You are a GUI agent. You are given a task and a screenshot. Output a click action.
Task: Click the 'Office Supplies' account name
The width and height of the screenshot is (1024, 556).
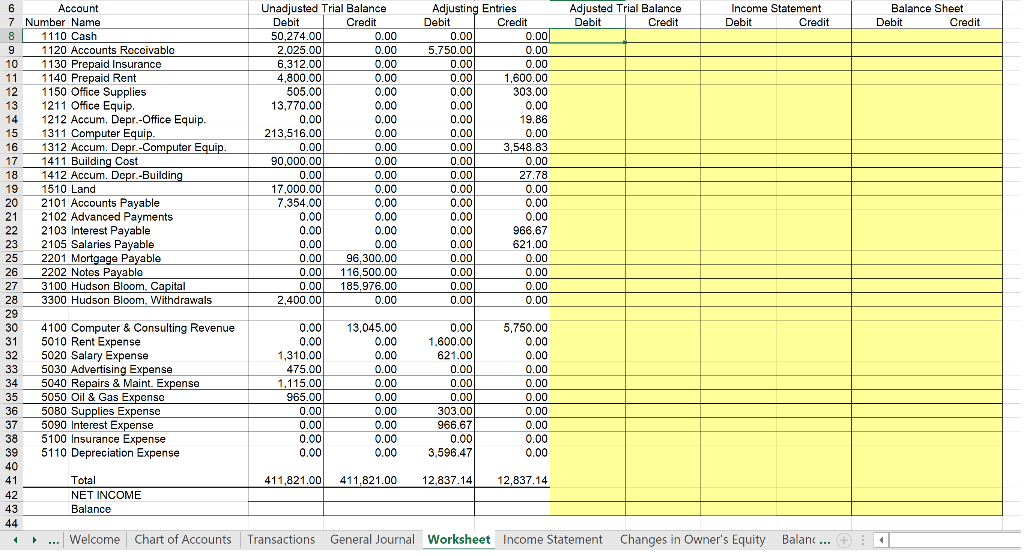coord(108,91)
